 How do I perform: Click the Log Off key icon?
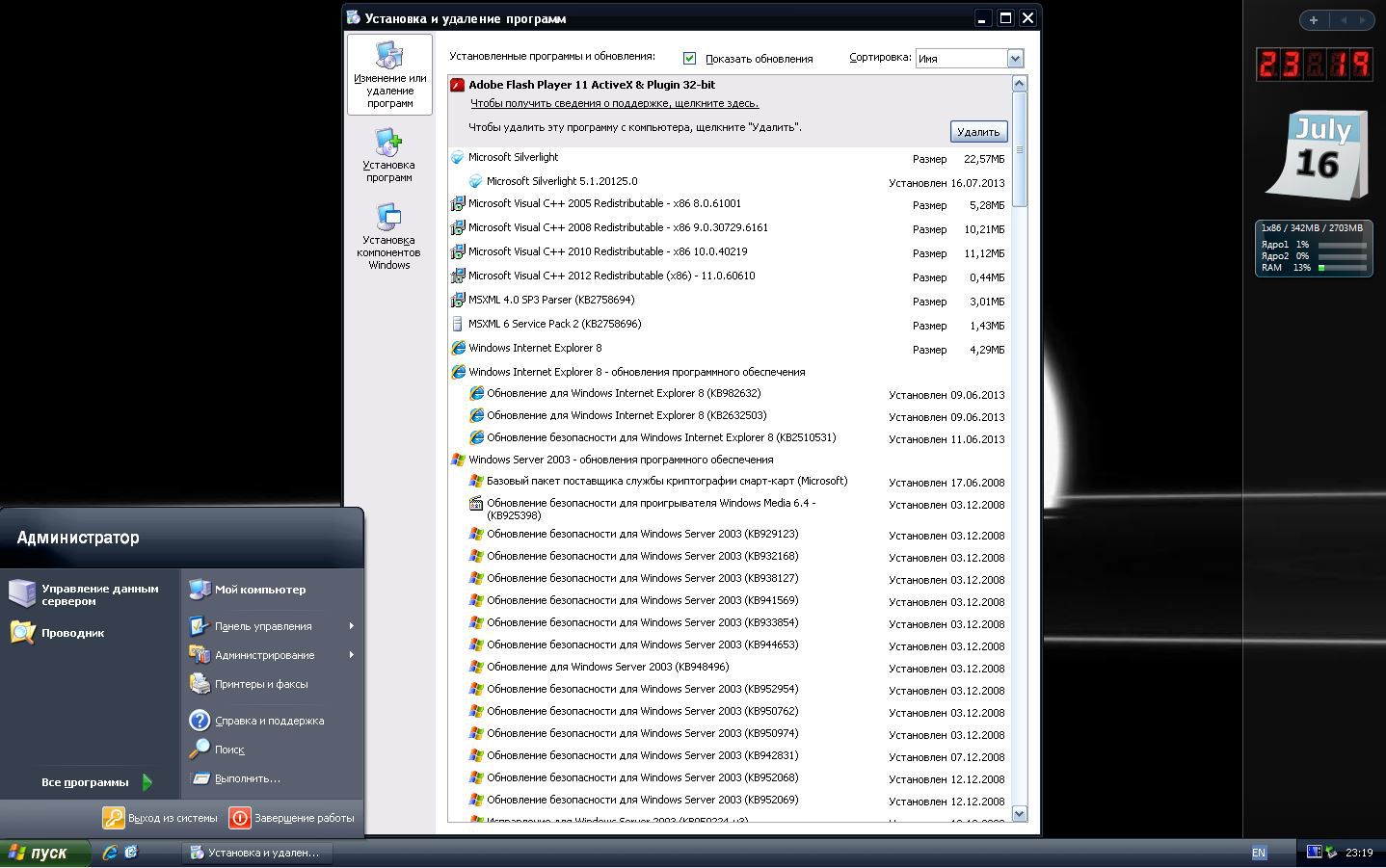114,818
